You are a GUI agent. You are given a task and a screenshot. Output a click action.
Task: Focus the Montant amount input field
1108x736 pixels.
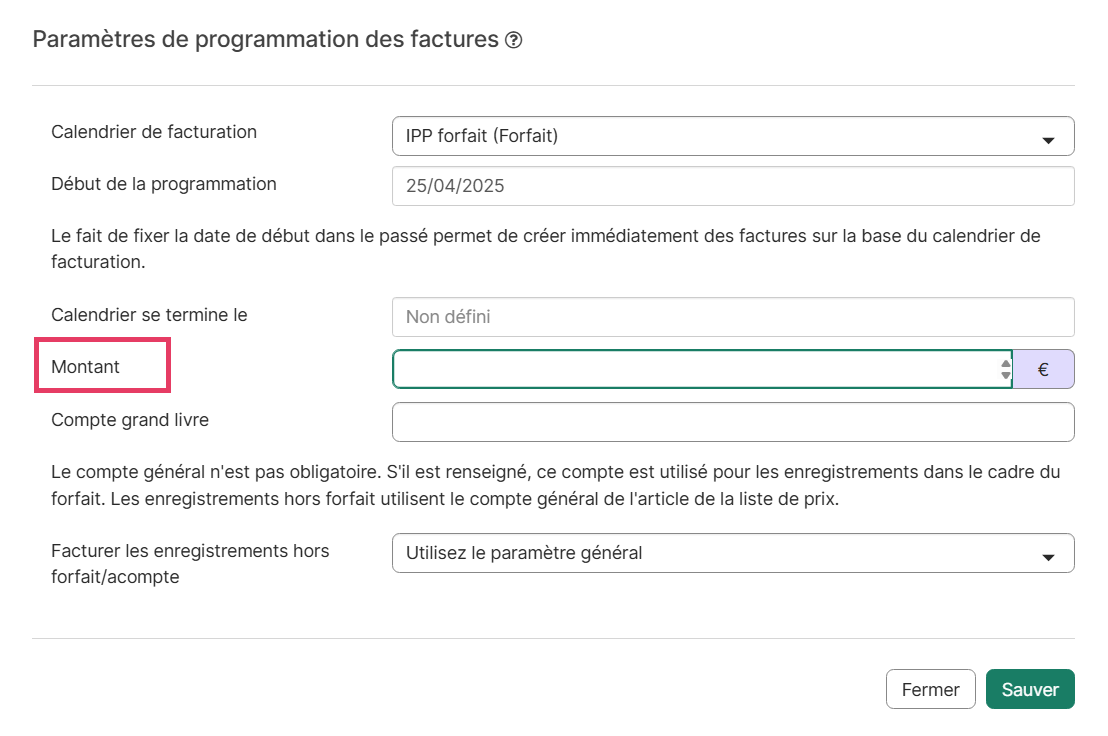tap(695, 369)
